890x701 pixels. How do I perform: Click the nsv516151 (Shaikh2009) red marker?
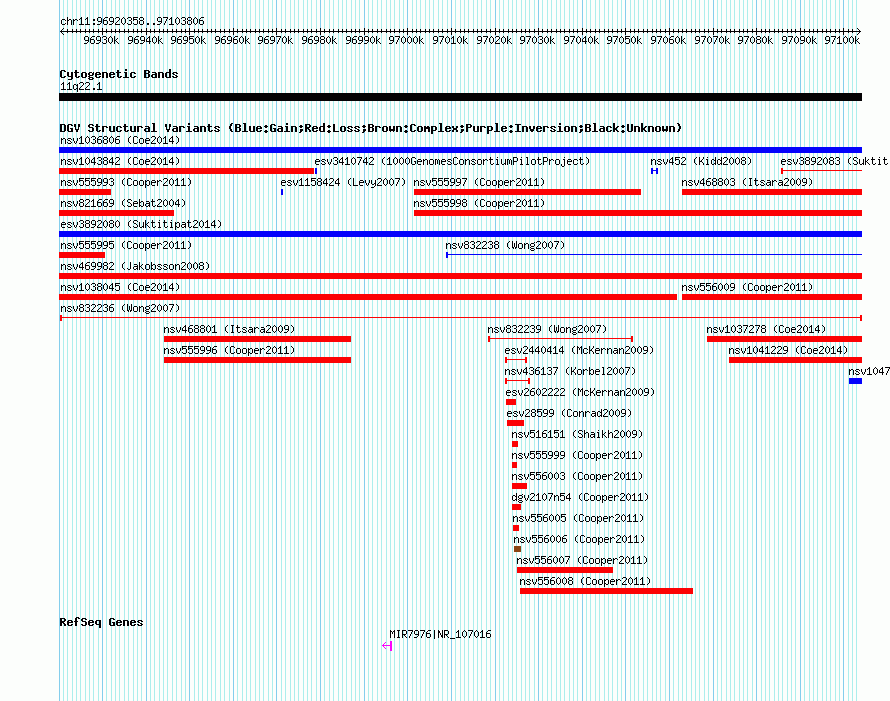(x=515, y=444)
